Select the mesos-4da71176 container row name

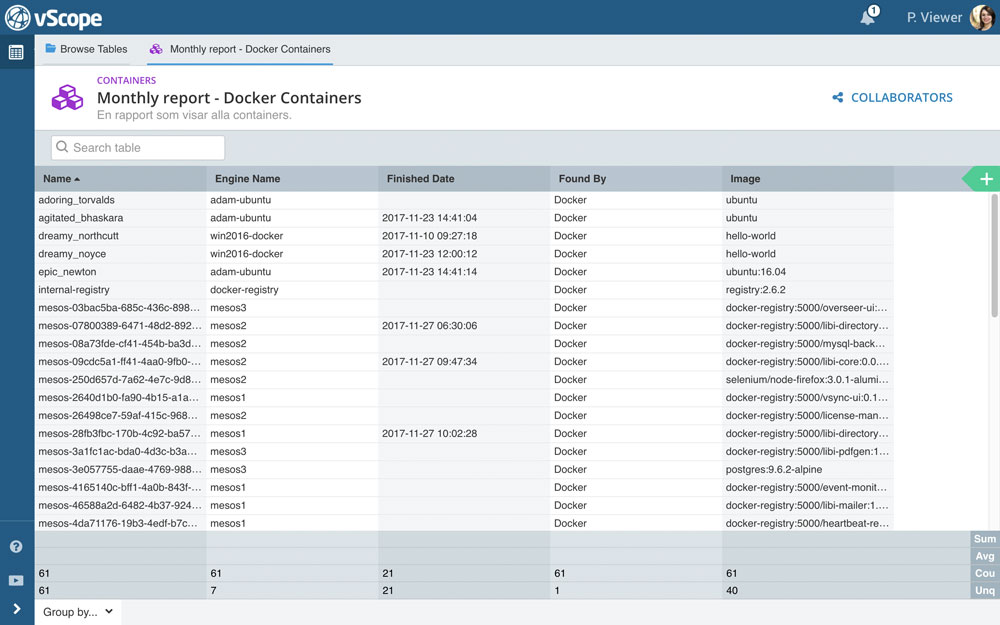click(x=117, y=523)
